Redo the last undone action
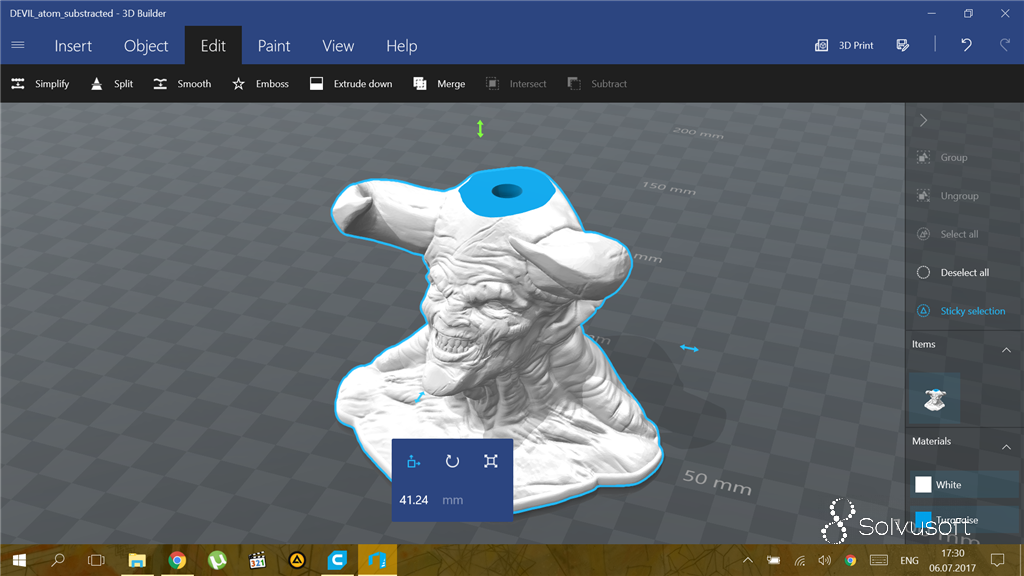 point(1004,45)
